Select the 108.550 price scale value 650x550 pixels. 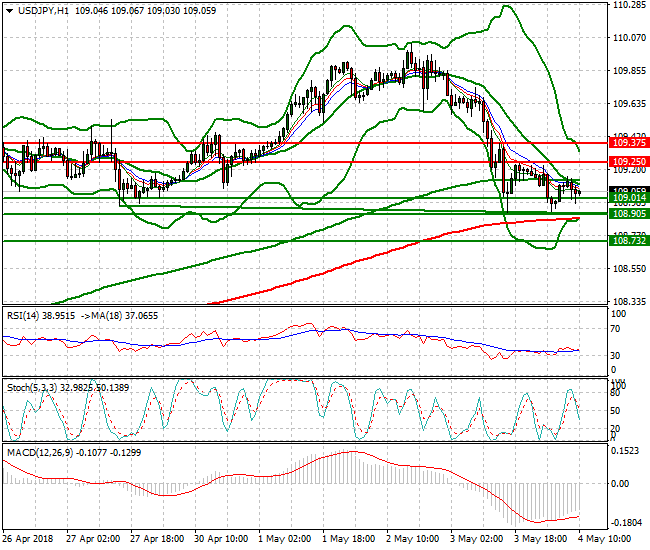629,269
